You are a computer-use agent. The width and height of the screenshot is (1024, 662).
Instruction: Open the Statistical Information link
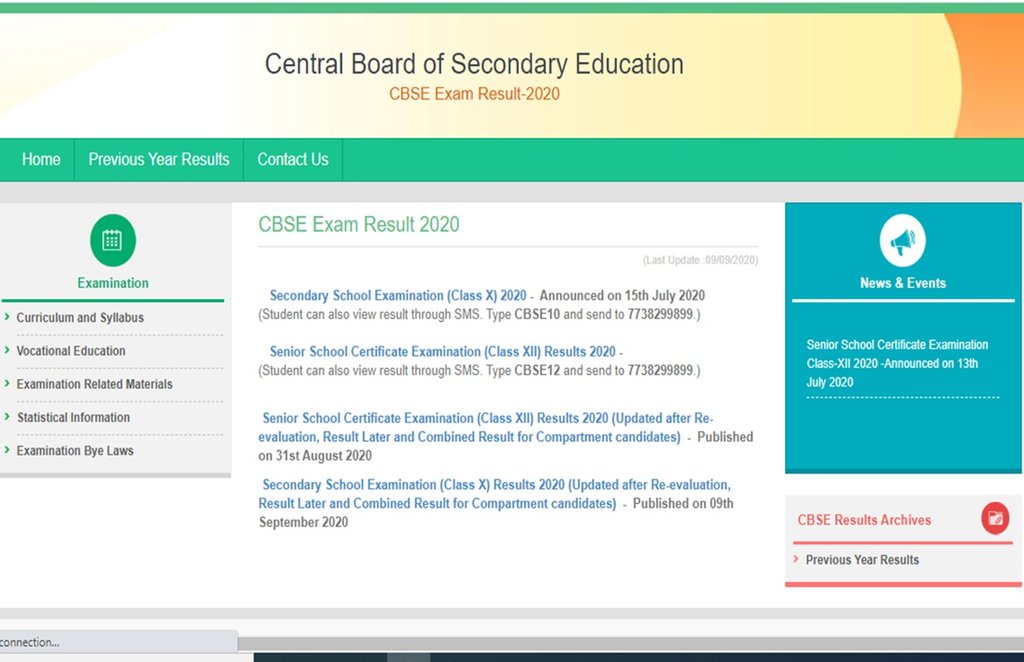click(x=73, y=417)
